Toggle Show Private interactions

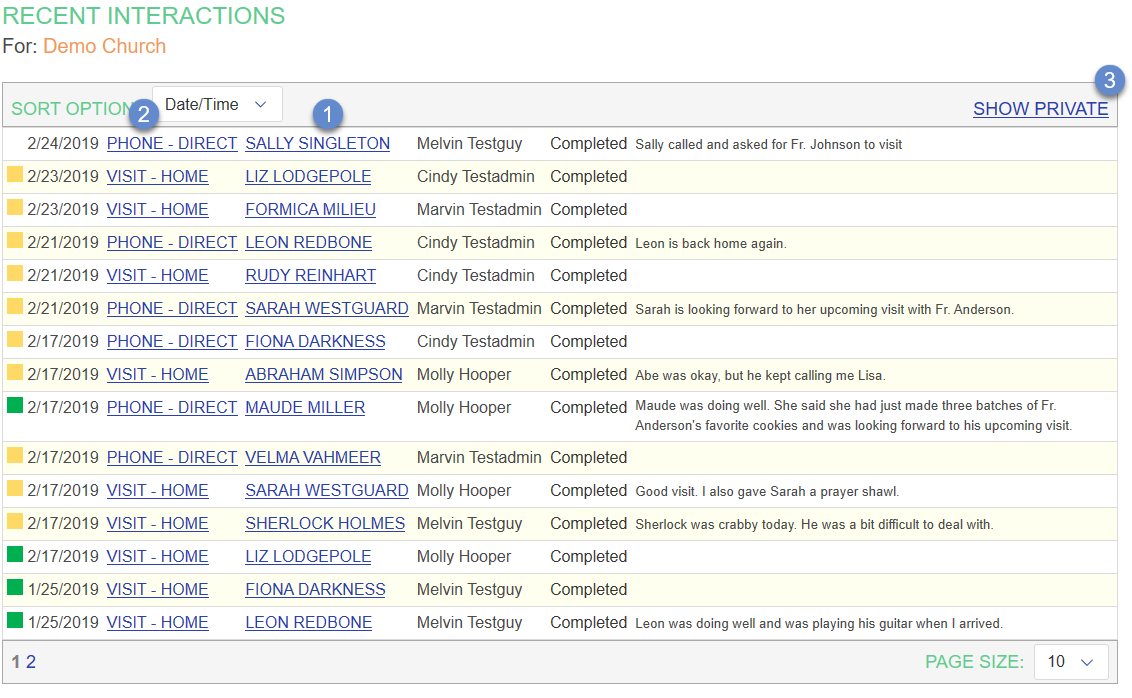coord(1040,109)
